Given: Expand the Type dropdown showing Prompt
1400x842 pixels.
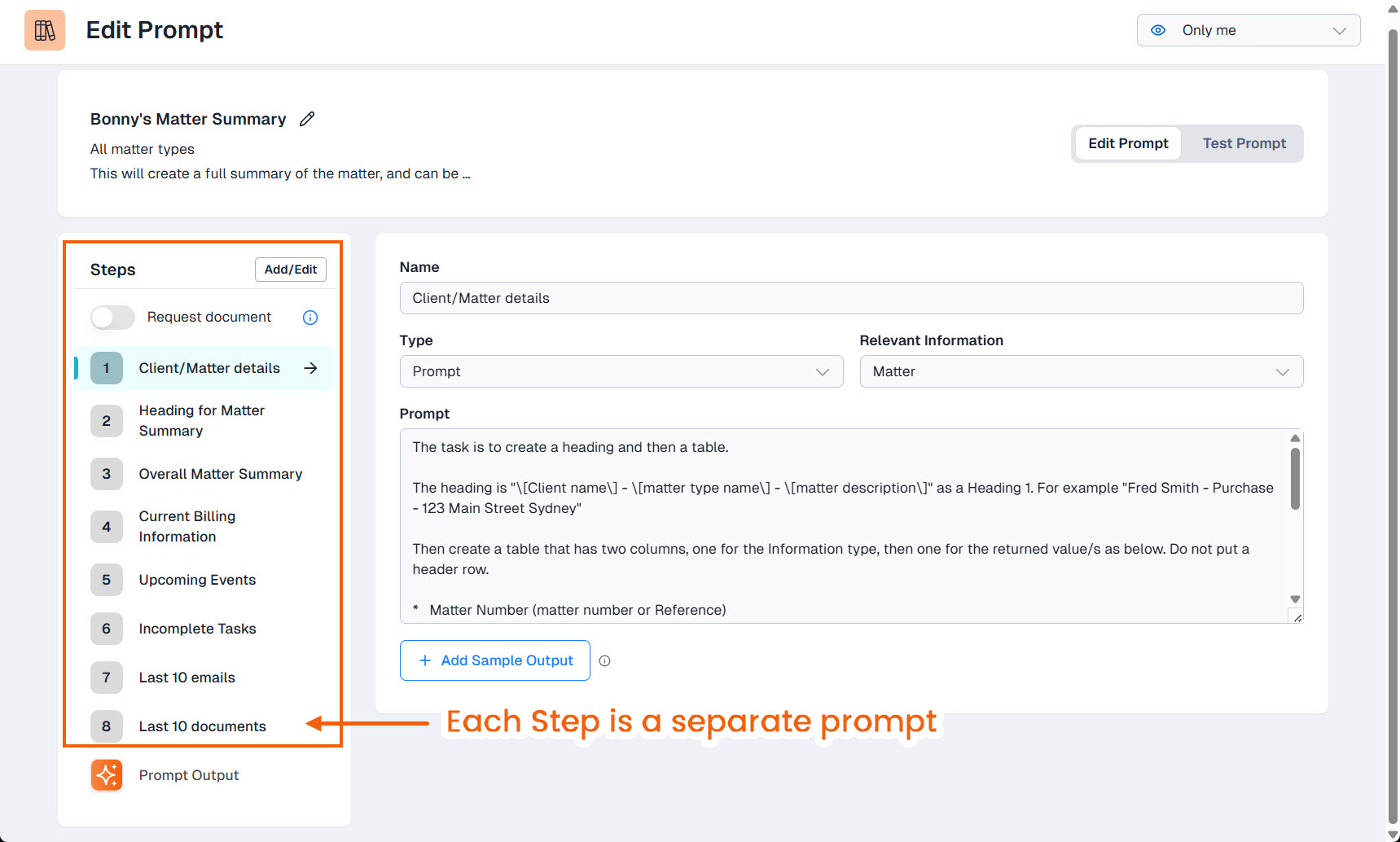Looking at the screenshot, I should (x=621, y=371).
